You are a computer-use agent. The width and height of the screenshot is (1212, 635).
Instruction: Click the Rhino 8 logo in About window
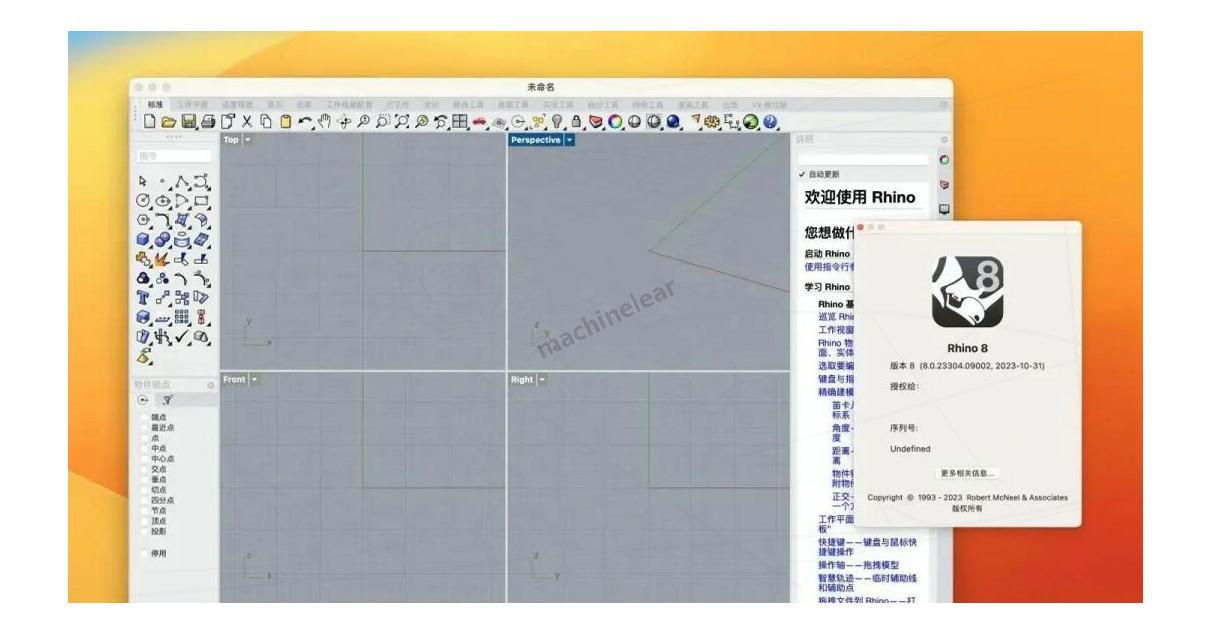point(967,290)
